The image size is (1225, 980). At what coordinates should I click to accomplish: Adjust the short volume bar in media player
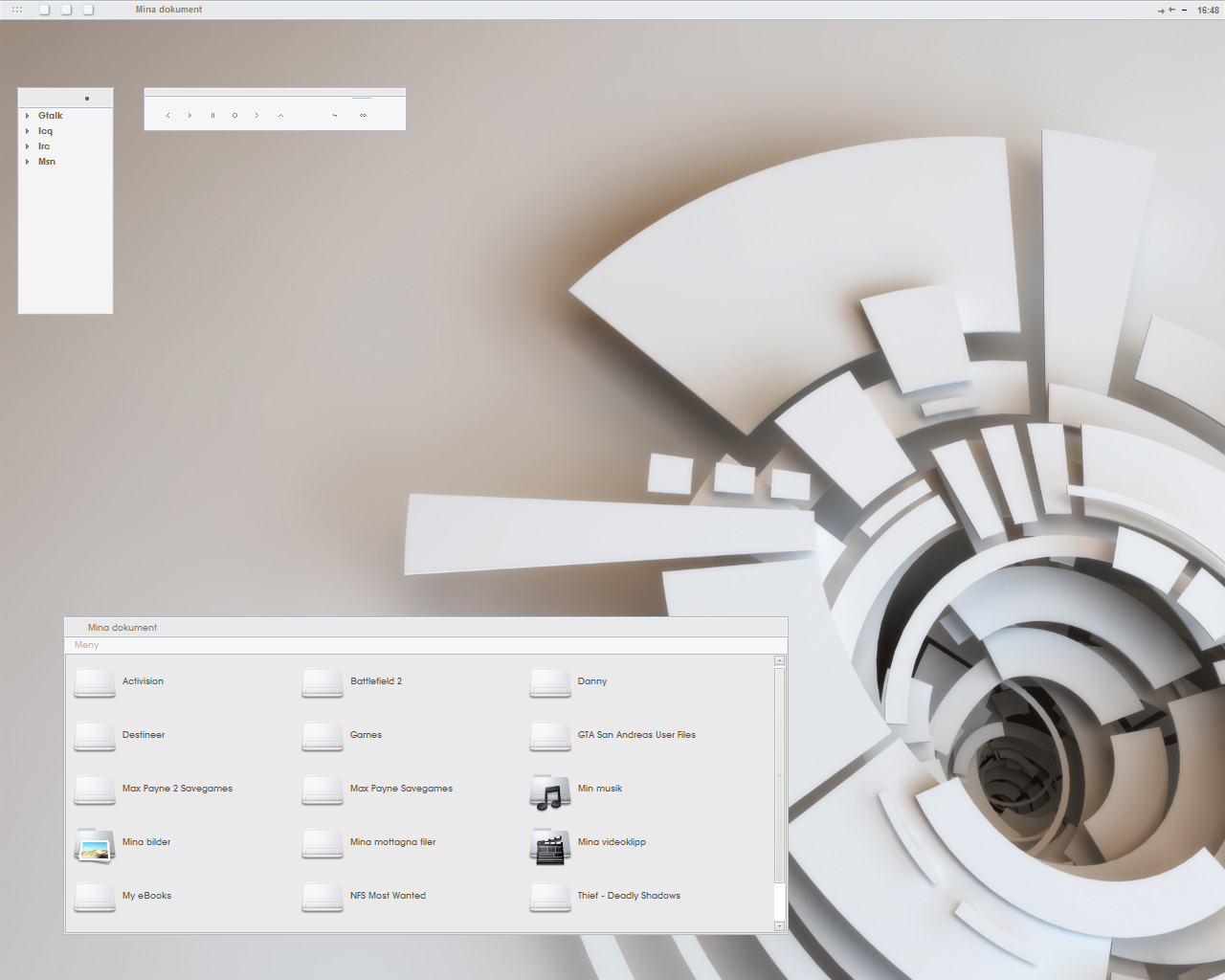click(362, 98)
